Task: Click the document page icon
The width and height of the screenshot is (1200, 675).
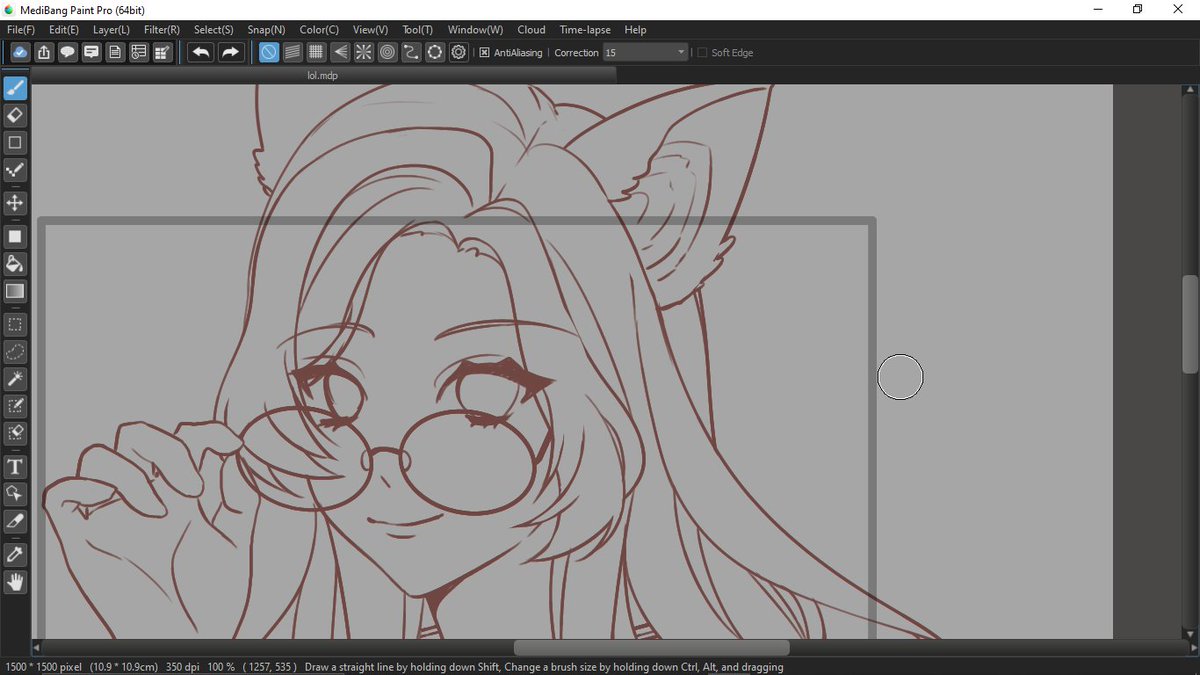Action: tap(116, 52)
